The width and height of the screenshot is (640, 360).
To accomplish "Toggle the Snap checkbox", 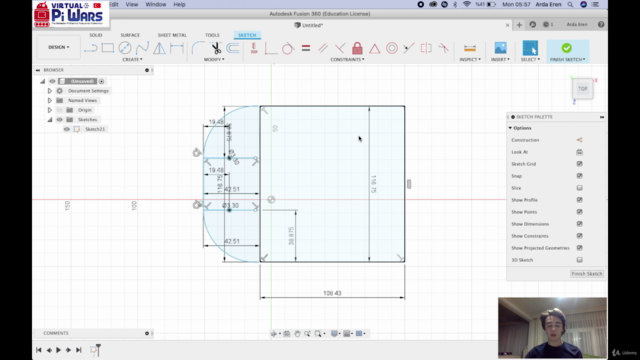I will 579,176.
